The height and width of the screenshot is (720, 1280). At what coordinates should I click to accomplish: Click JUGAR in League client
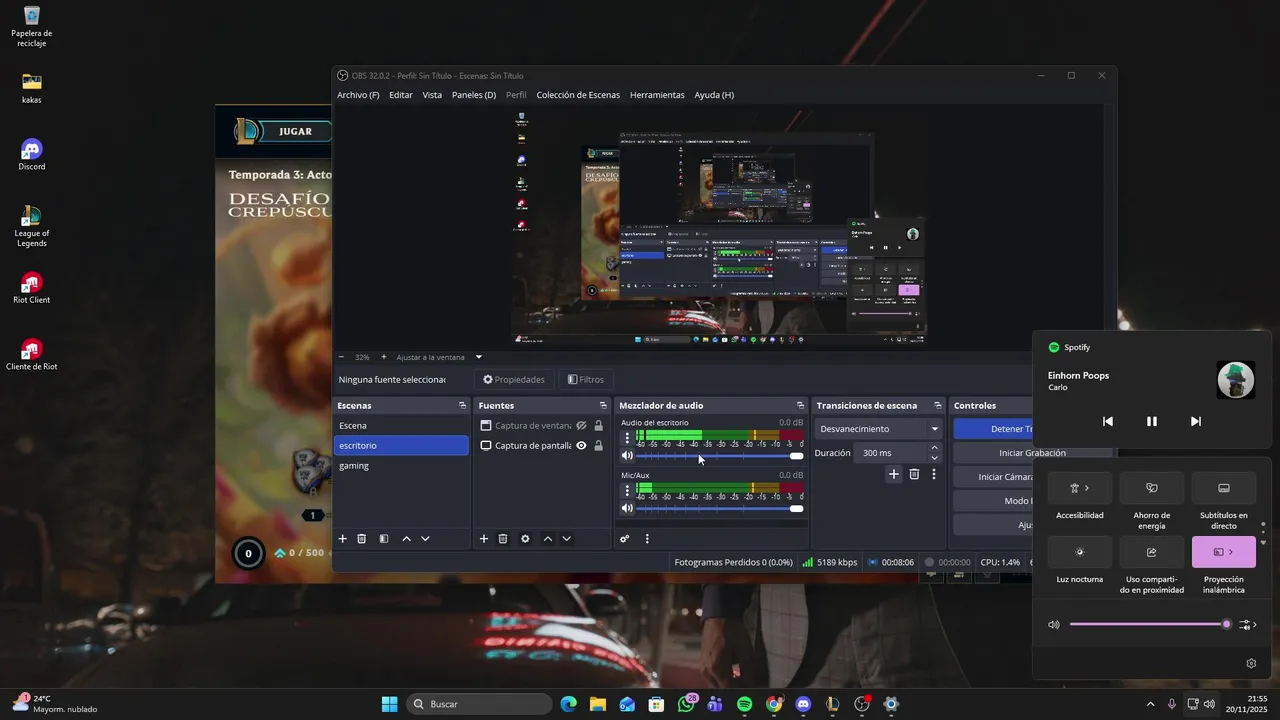[295, 131]
